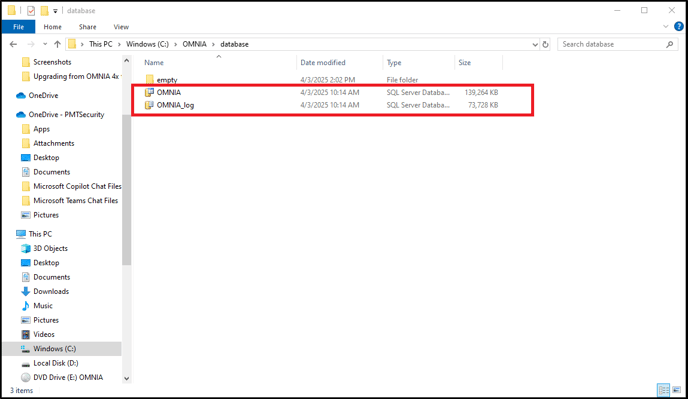688x399 pixels.
Task: Select Local Disk (D:) in sidebar
Action: (56, 363)
